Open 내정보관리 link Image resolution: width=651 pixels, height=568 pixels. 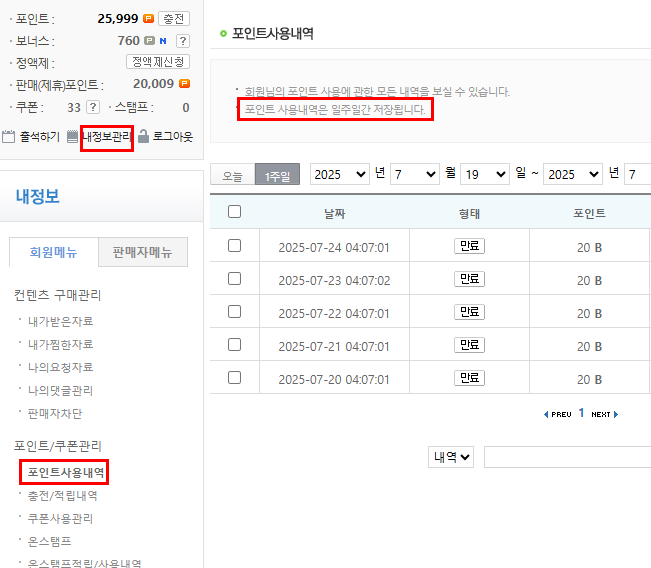107,137
